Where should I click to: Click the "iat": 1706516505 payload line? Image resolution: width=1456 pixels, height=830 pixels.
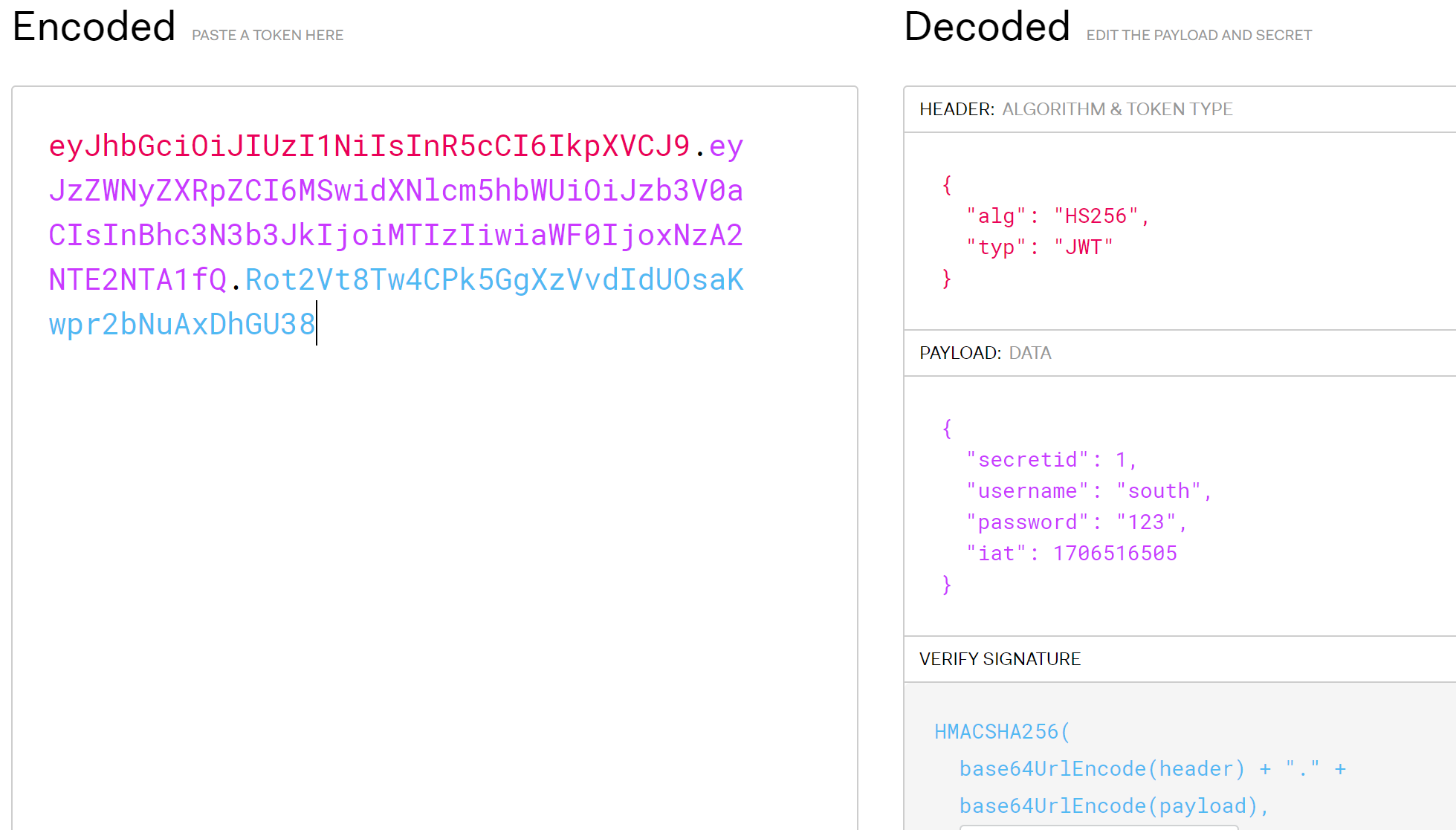click(x=1071, y=554)
